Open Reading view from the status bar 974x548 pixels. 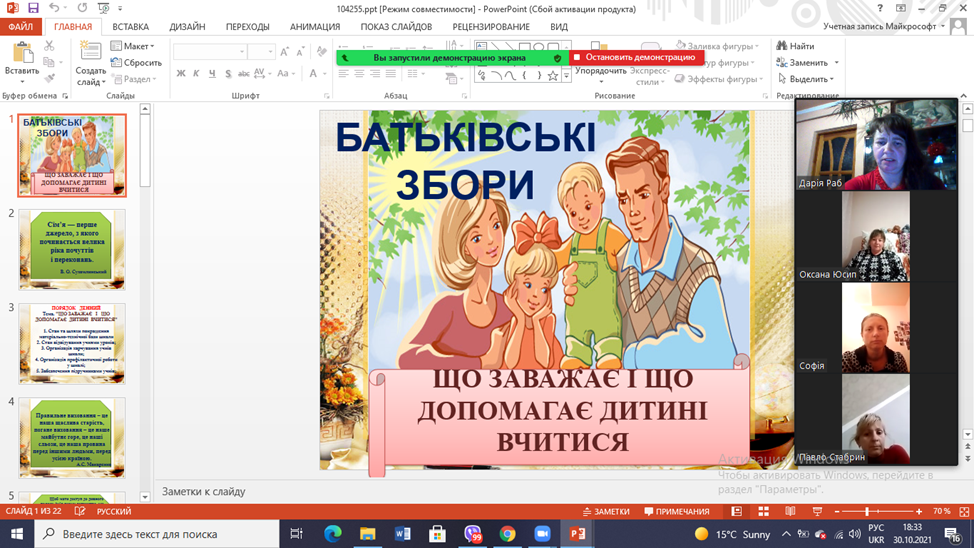(x=790, y=511)
